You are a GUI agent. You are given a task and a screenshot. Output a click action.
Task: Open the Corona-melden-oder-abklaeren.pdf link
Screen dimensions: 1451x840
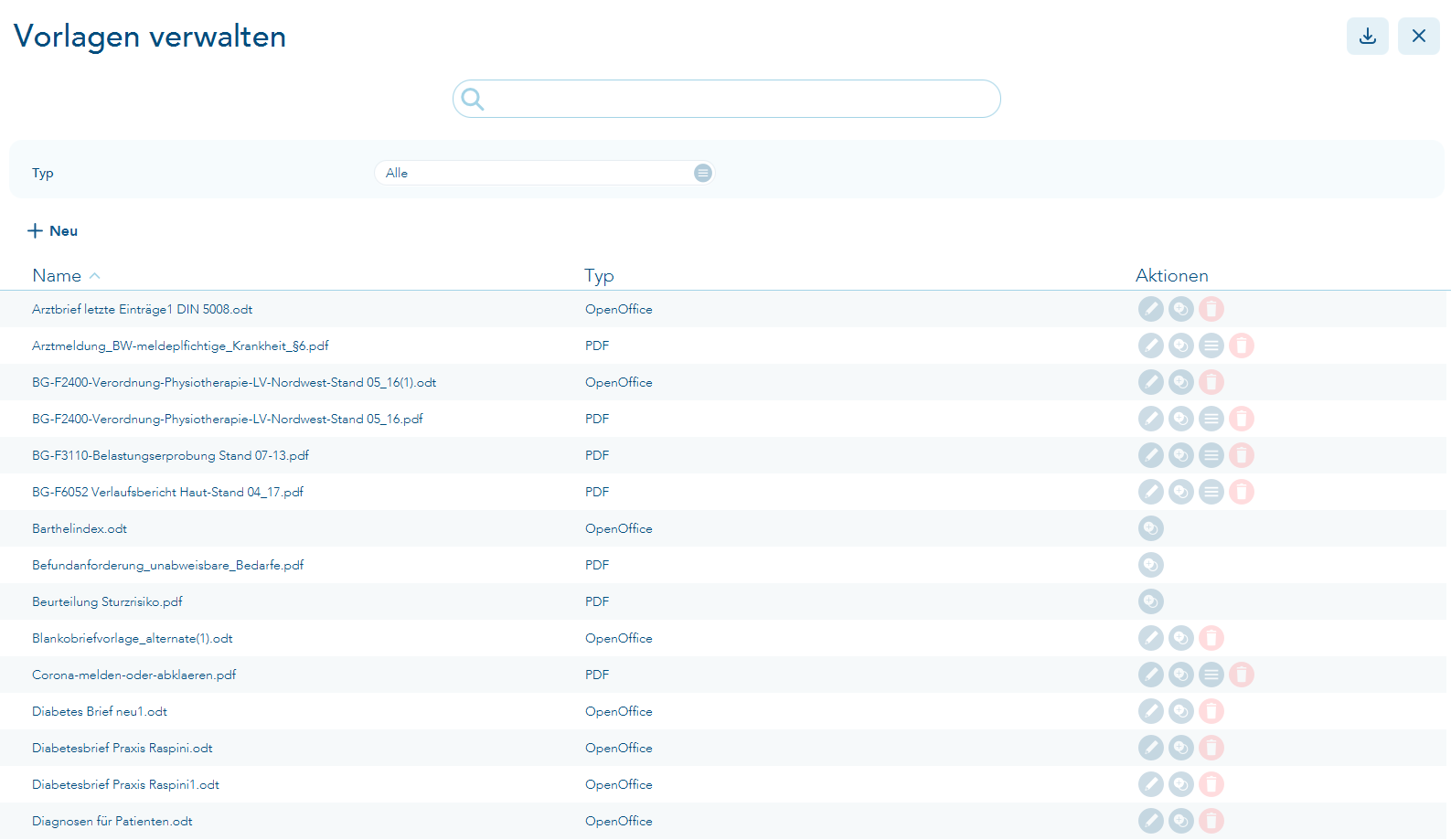point(133,675)
